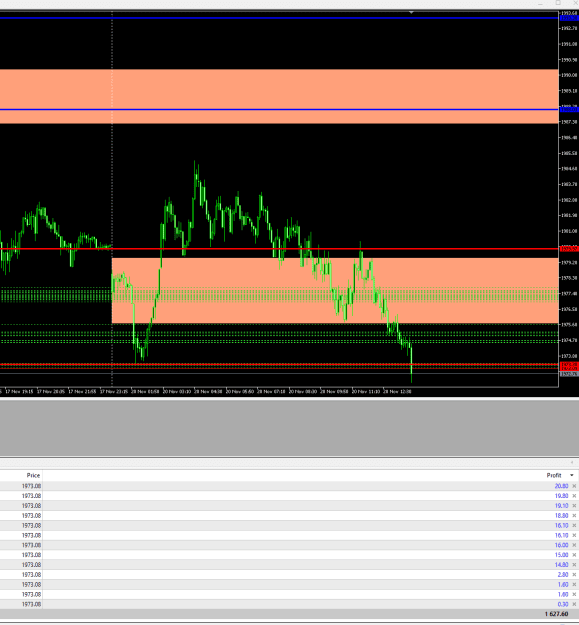Close the position with profit 2.80
This screenshot has height=625, width=579.
click(x=574, y=575)
